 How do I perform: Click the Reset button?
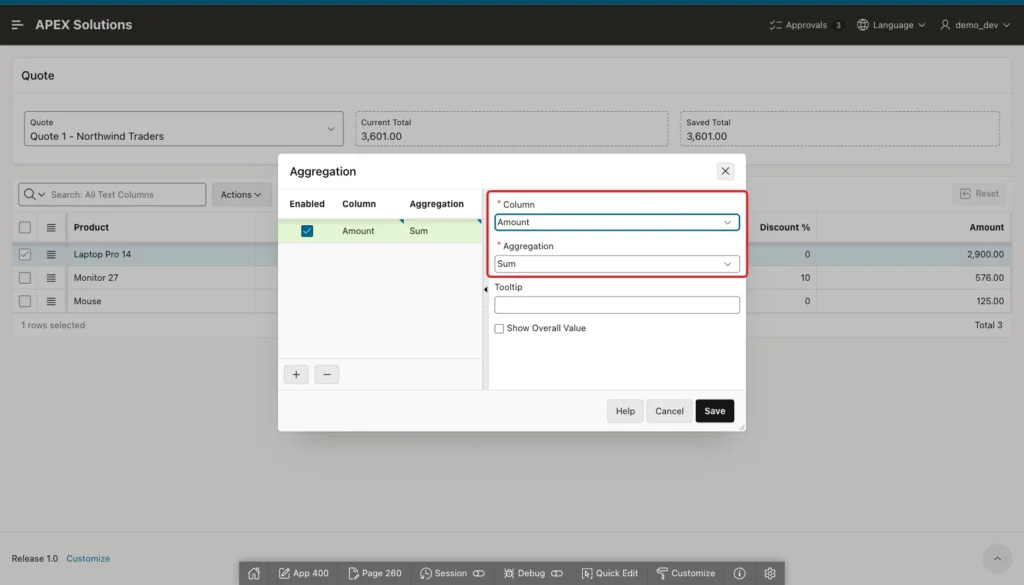click(979, 193)
